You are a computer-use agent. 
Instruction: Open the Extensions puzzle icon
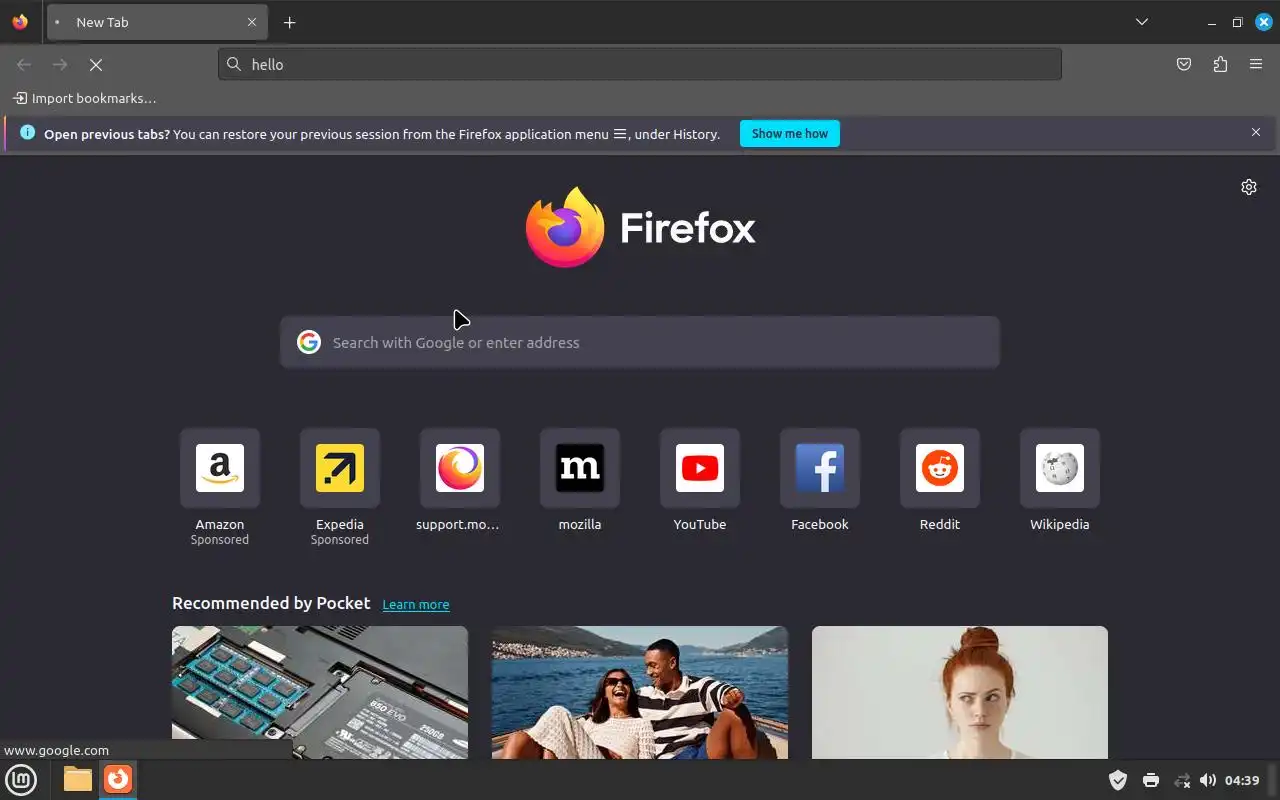(x=1220, y=64)
